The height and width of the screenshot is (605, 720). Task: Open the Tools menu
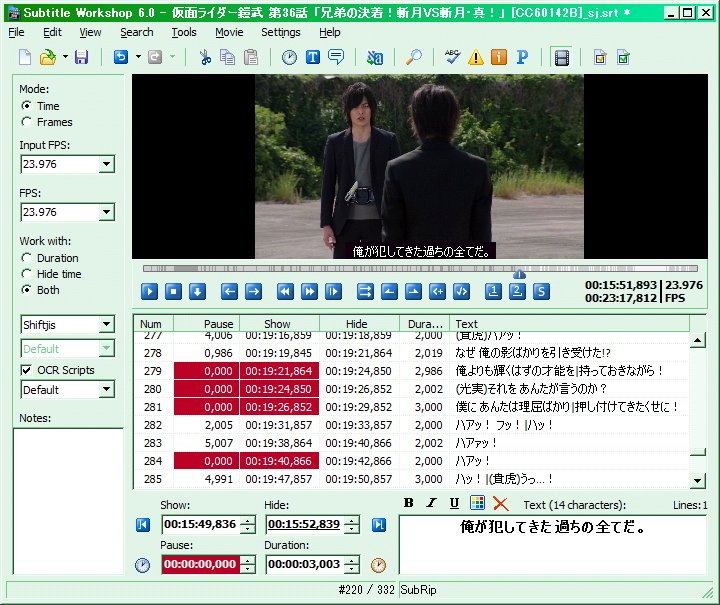(184, 32)
